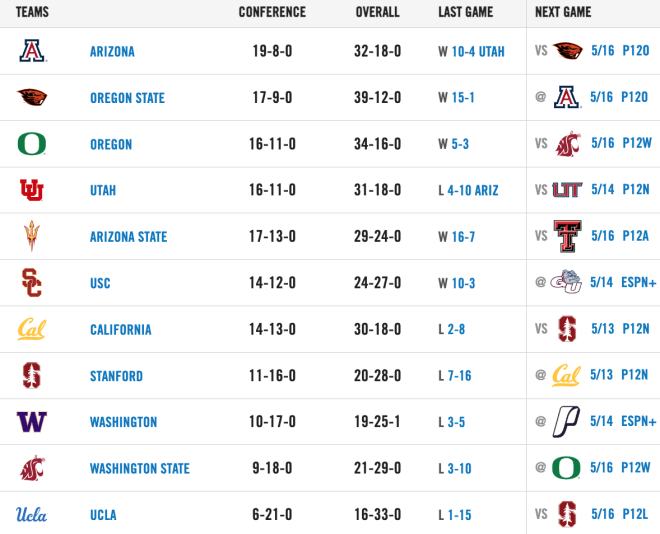This screenshot has height=534, width=660.
Task: Click the Cal logo in teams column
Action: click(32, 329)
